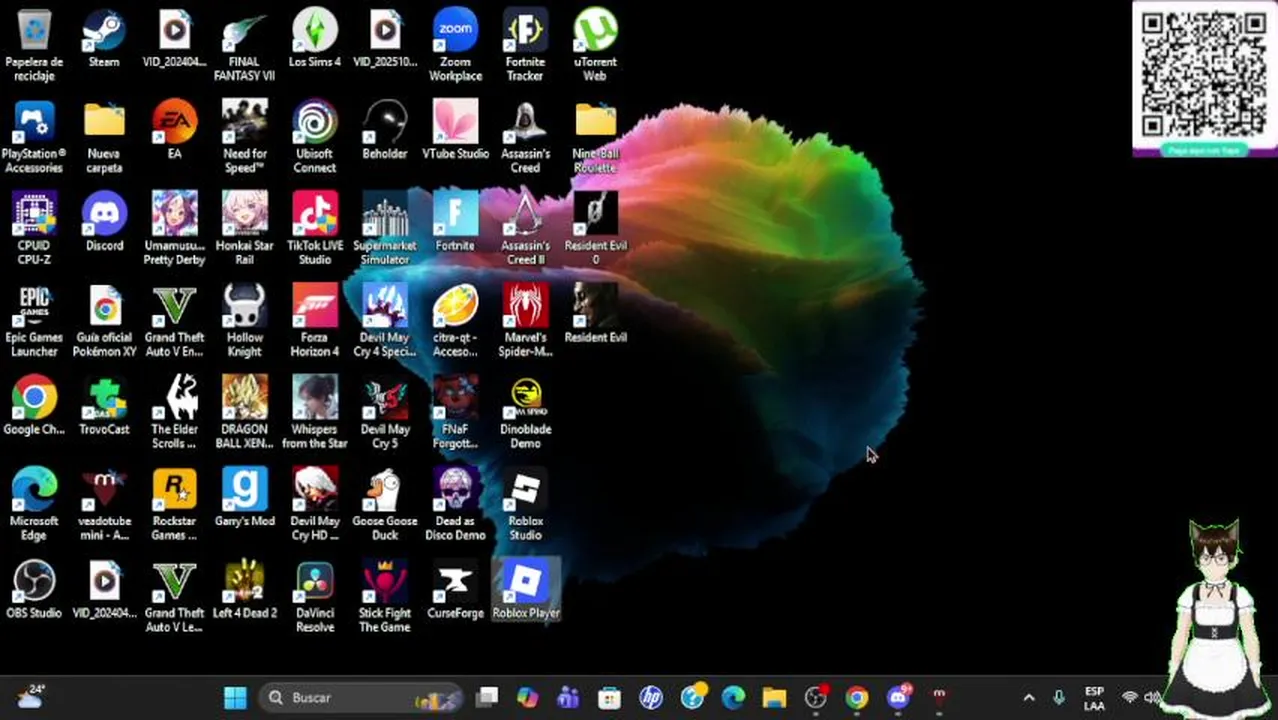
Task: Select Devil May Cry 4 Special icon
Action: point(385,322)
